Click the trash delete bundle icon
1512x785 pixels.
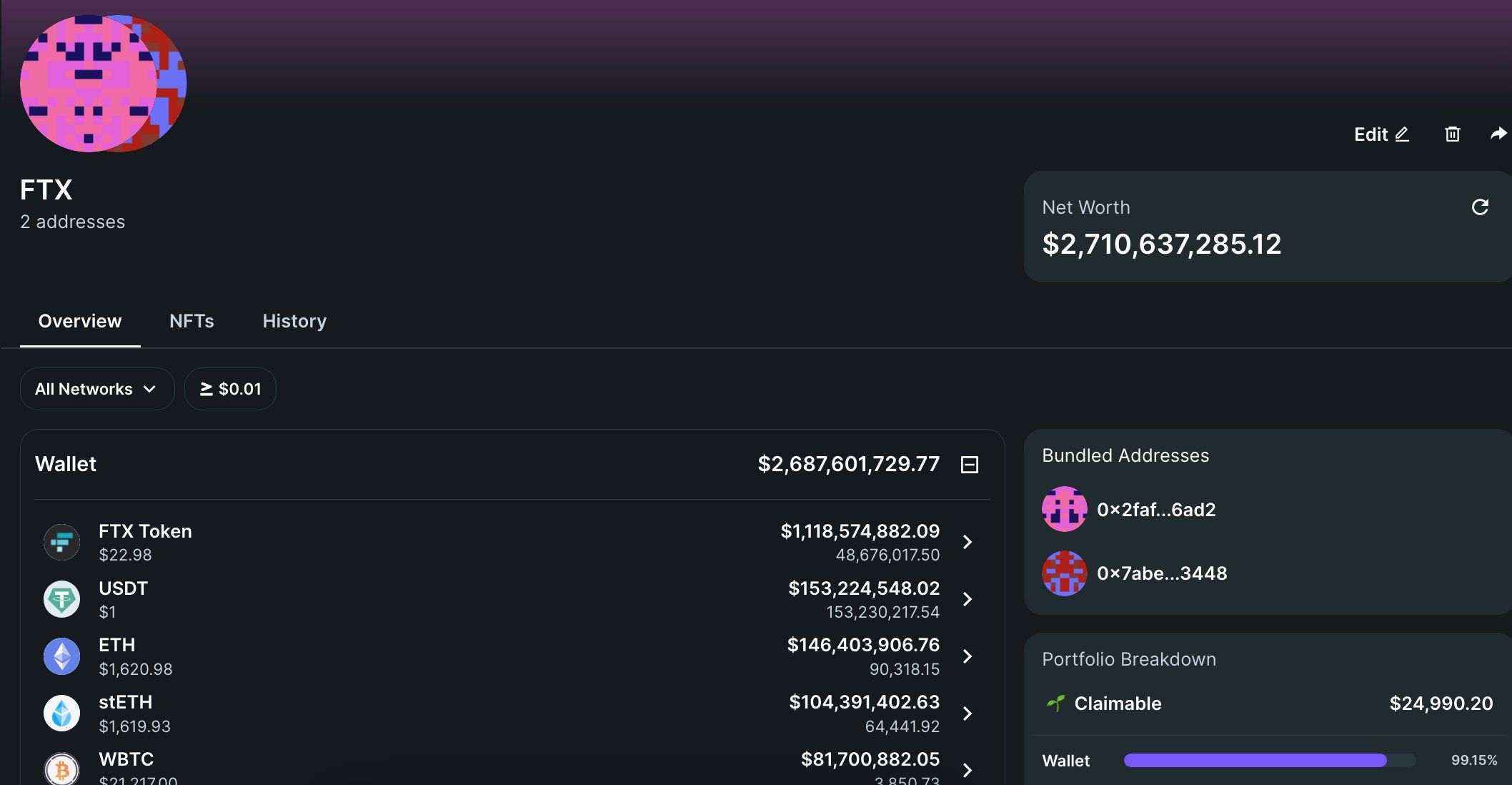[1452, 134]
